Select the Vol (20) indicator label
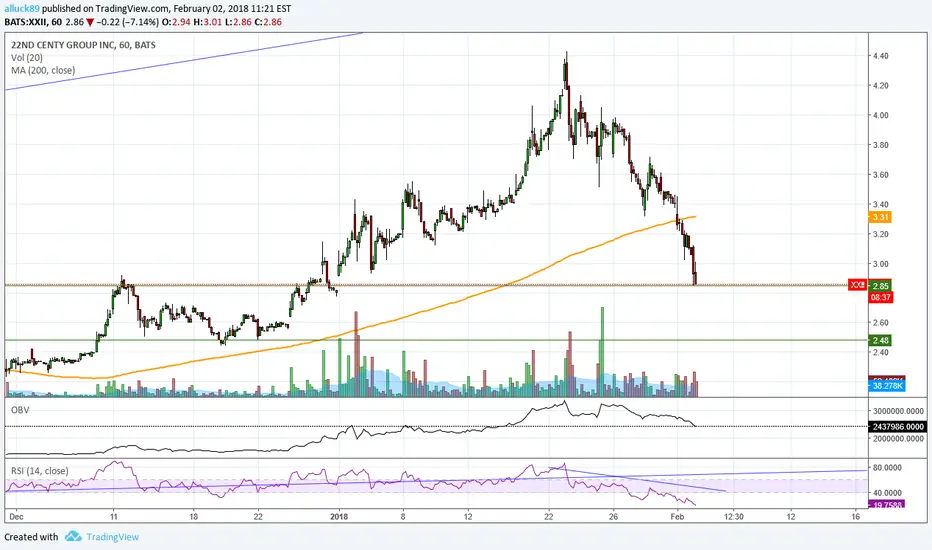Image resolution: width=932 pixels, height=550 pixels. (27, 58)
